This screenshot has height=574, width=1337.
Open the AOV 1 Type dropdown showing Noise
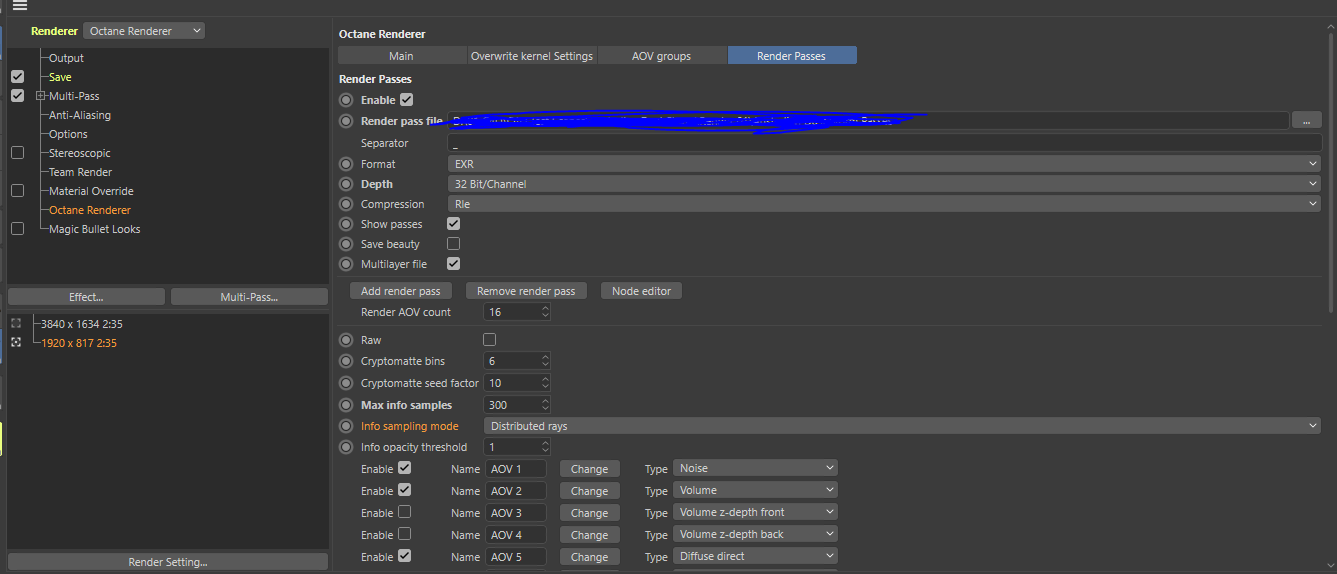(755, 468)
